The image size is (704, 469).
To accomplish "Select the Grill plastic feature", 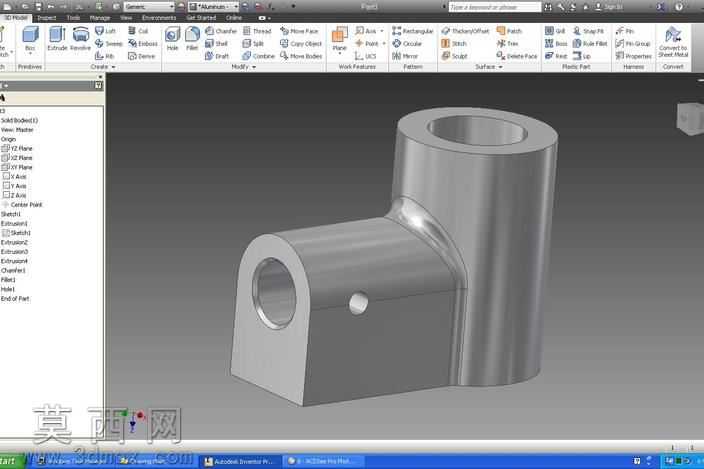I will pyautogui.click(x=555, y=31).
